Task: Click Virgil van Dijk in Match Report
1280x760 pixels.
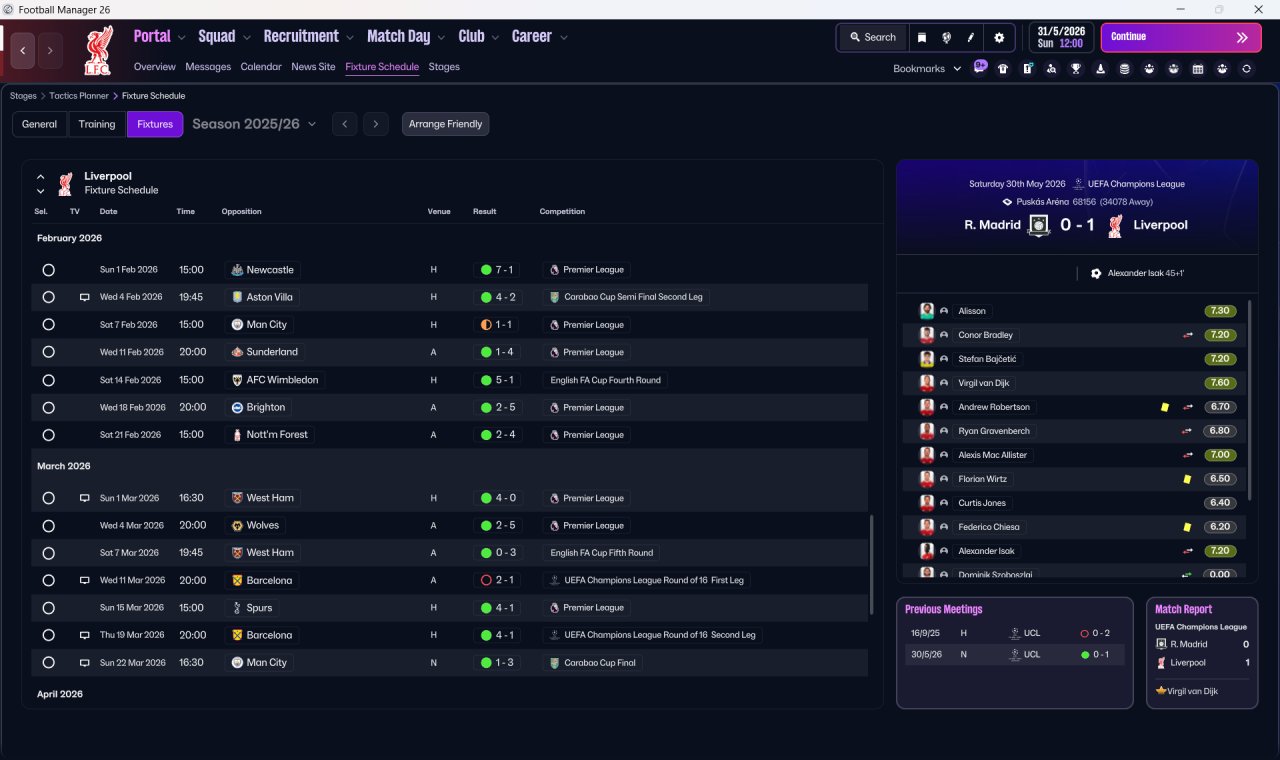Action: (x=1192, y=691)
